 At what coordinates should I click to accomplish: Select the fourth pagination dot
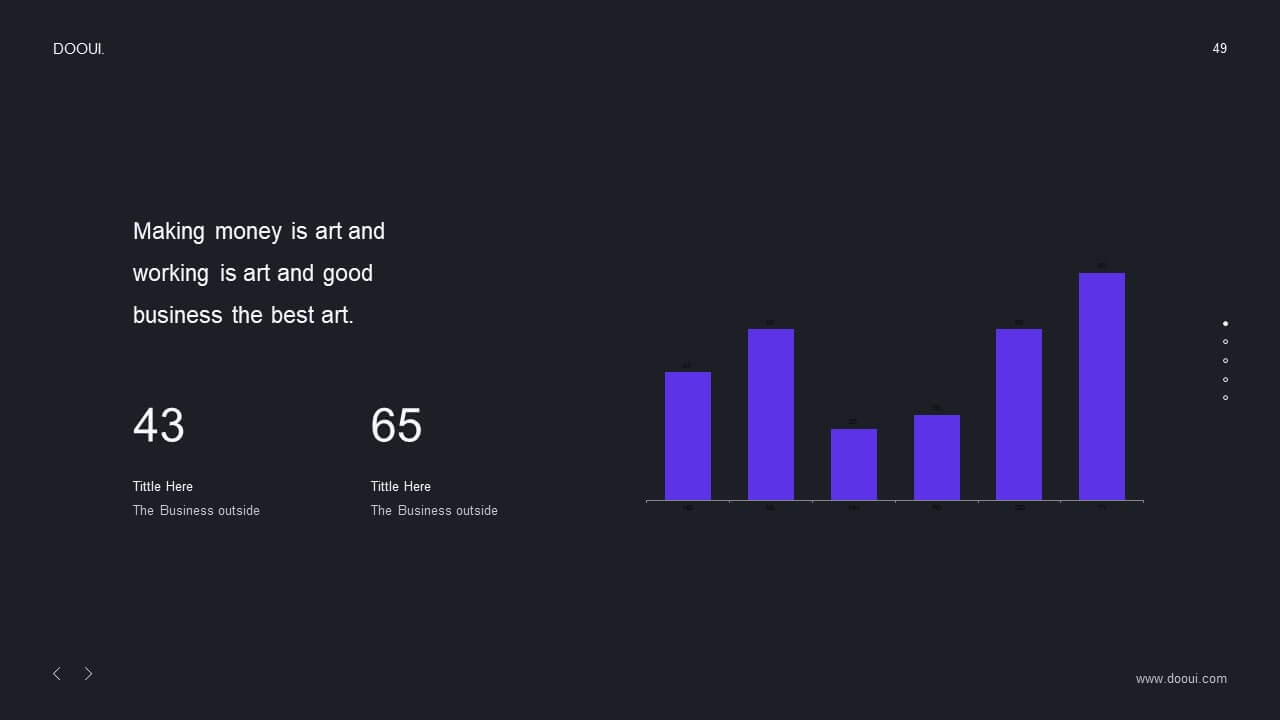[1225, 379]
